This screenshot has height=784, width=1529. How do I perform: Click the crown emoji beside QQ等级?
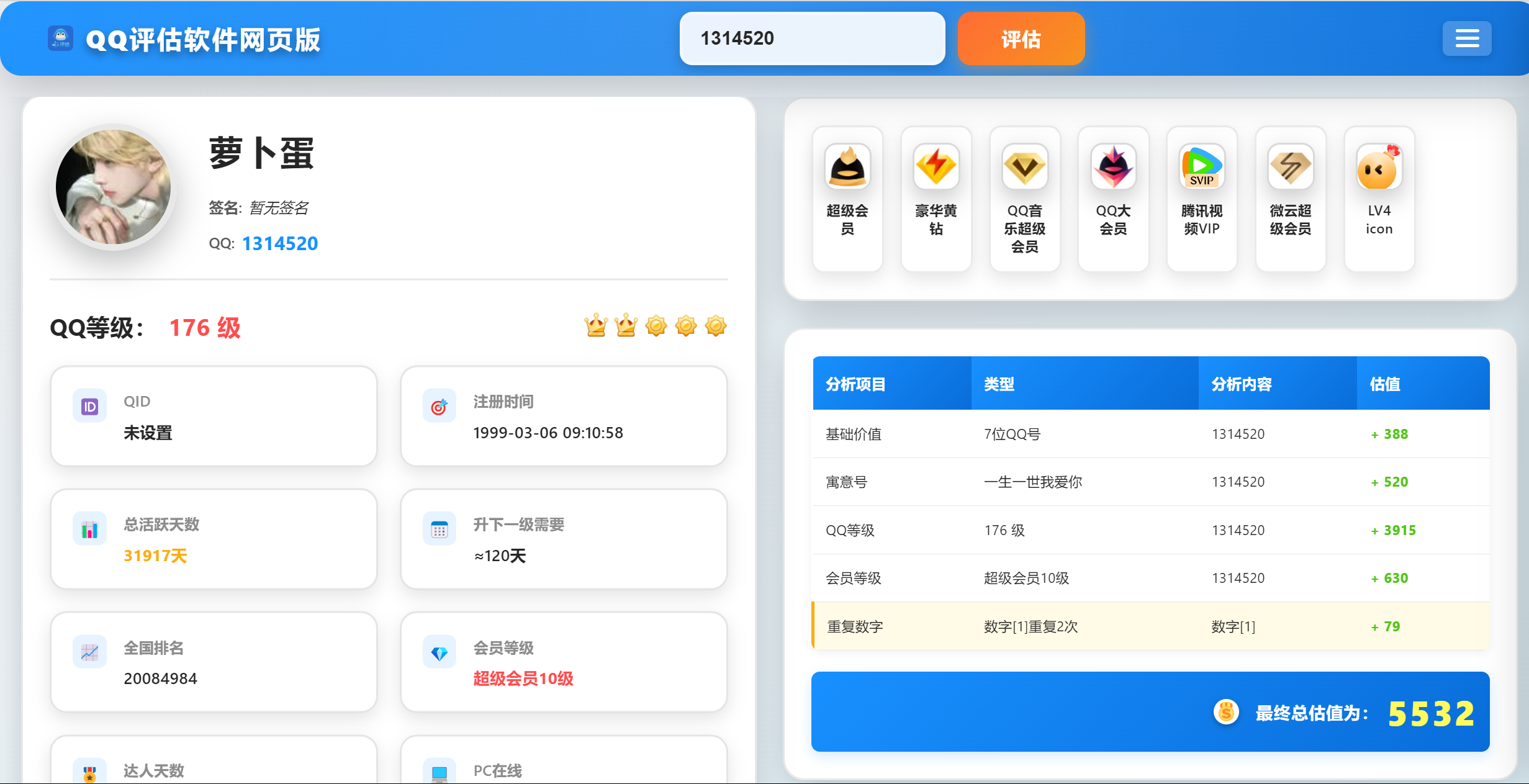point(595,325)
